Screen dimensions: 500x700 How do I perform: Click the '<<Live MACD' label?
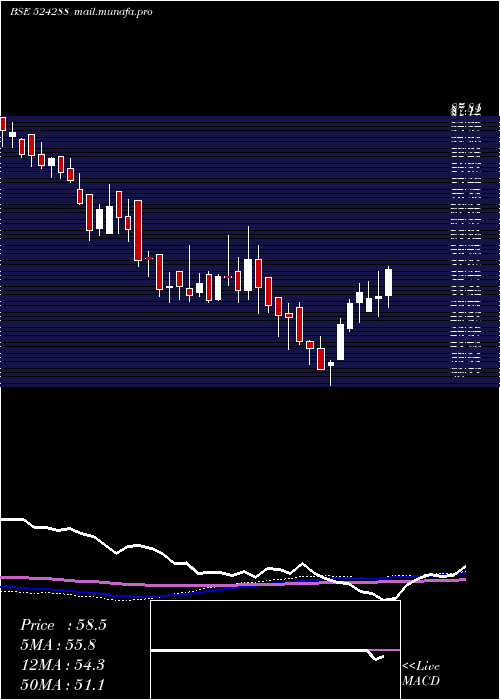421,674
